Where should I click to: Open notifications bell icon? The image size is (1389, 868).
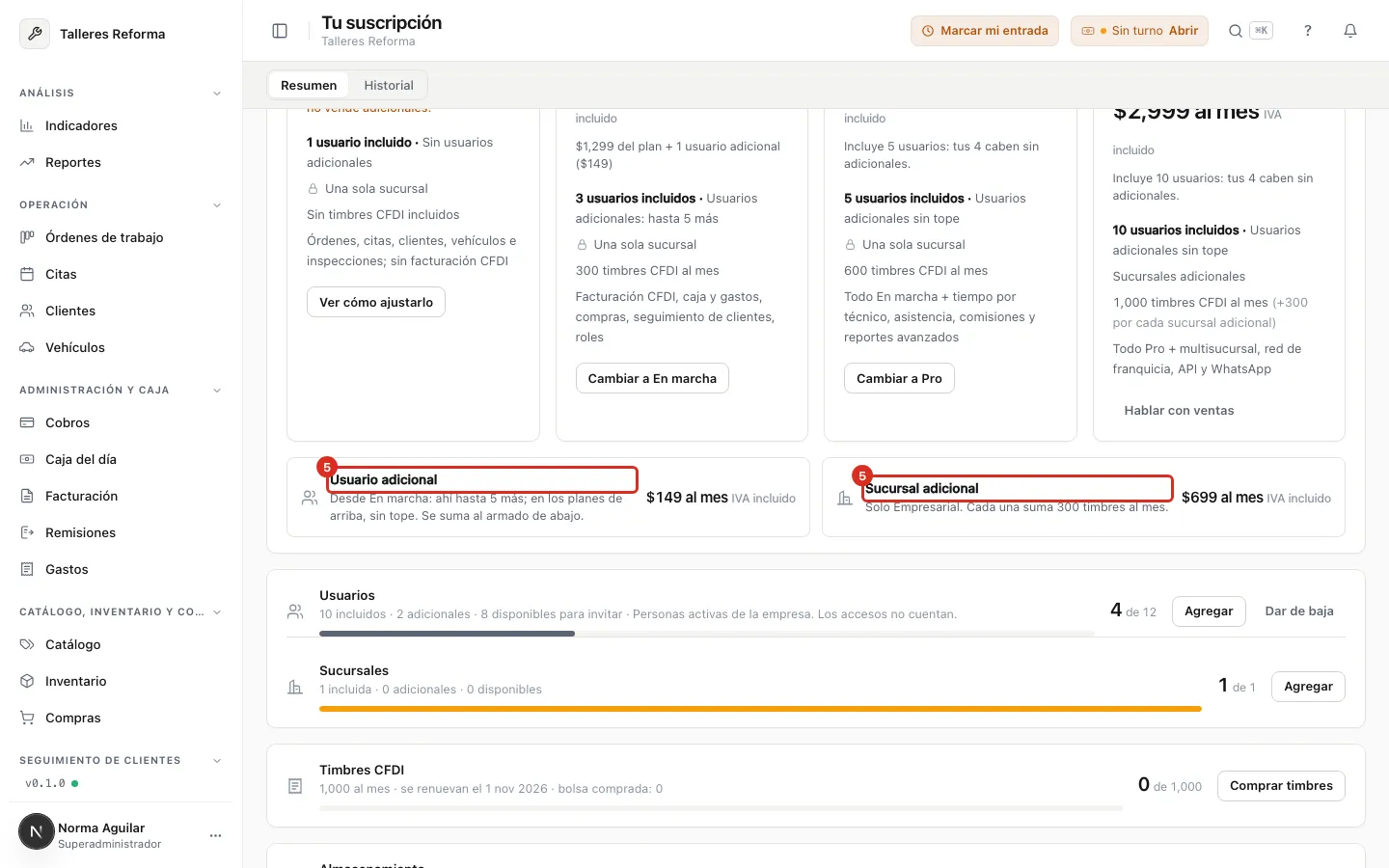(1350, 31)
